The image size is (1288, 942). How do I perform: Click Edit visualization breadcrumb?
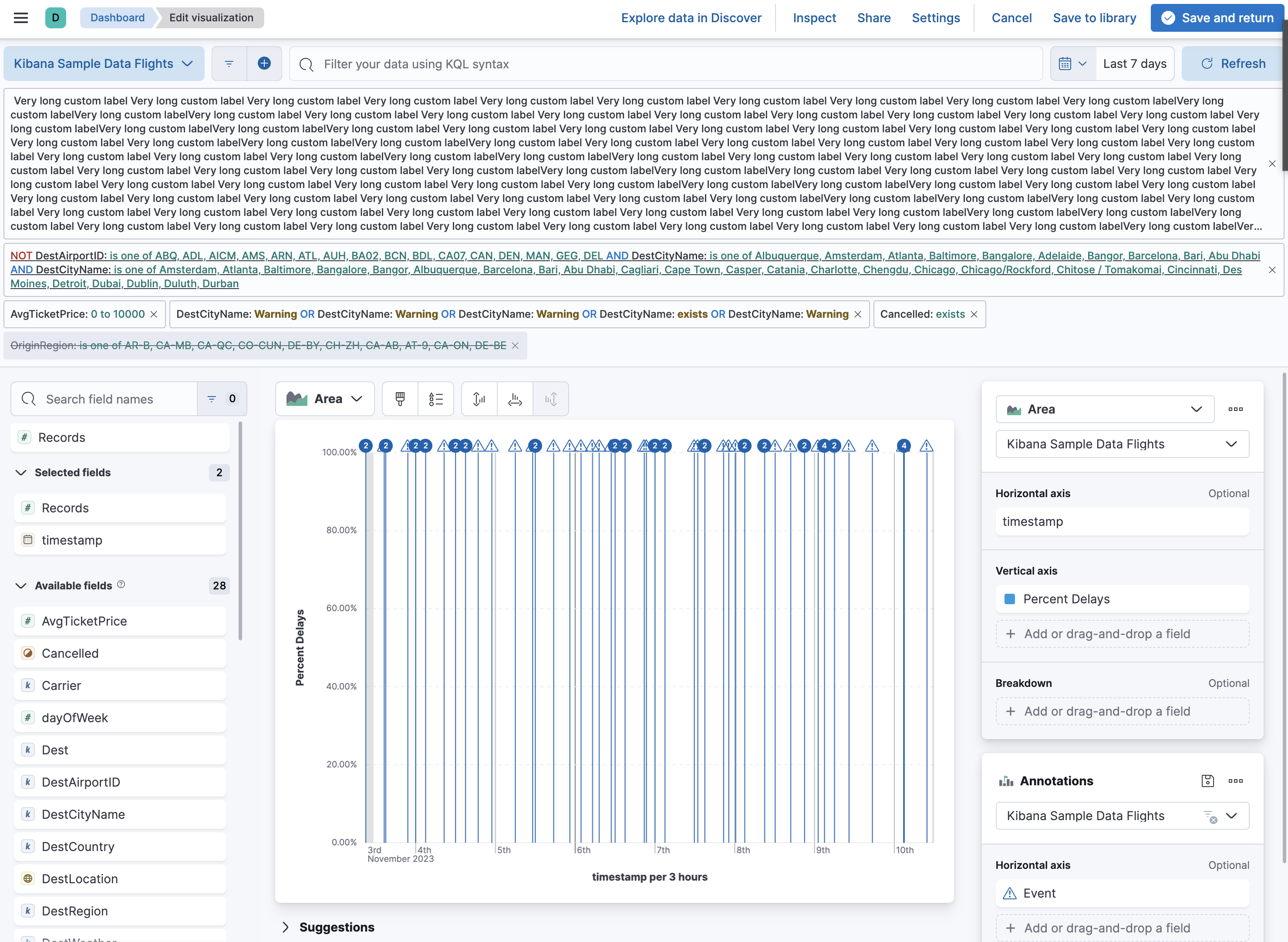[x=211, y=18]
